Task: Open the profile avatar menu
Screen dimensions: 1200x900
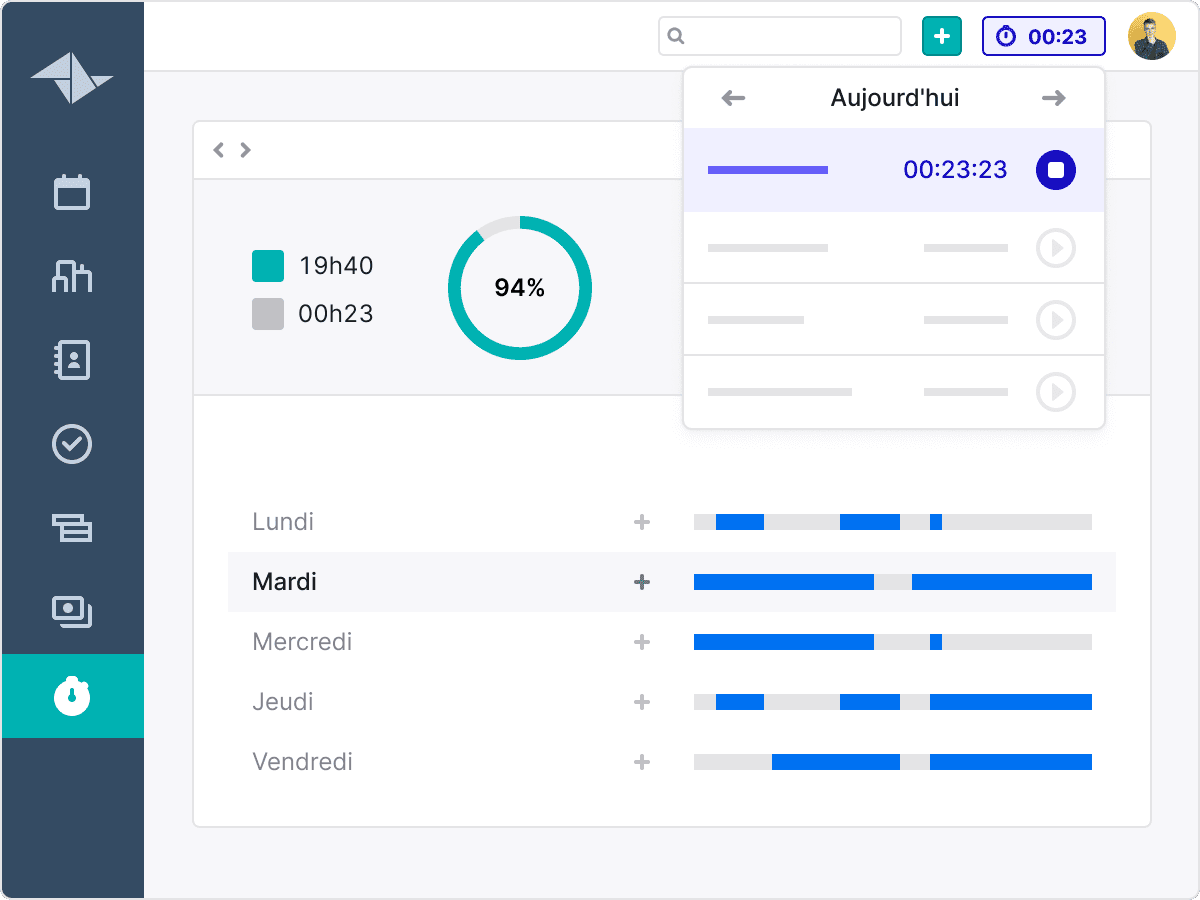Action: pos(1152,36)
